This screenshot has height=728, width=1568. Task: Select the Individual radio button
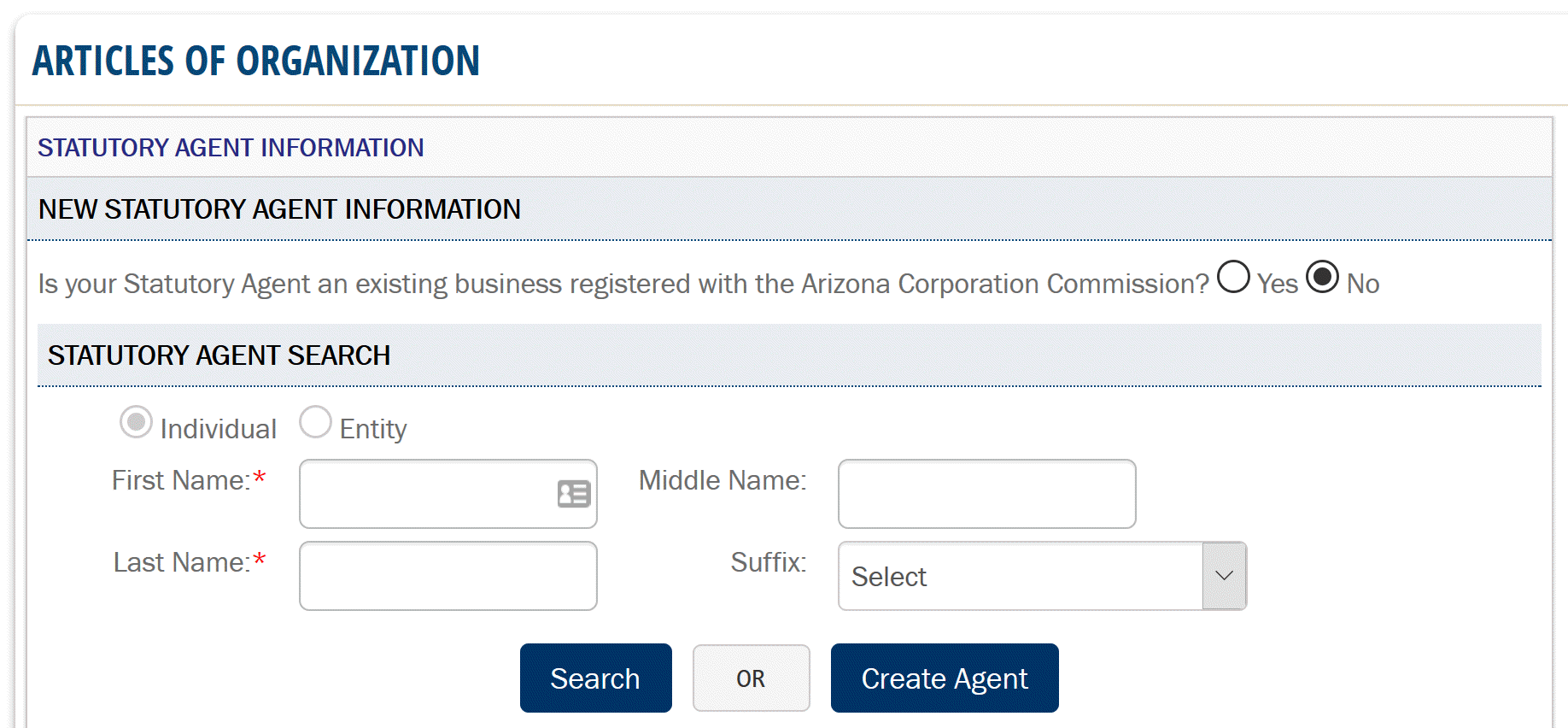tap(137, 421)
